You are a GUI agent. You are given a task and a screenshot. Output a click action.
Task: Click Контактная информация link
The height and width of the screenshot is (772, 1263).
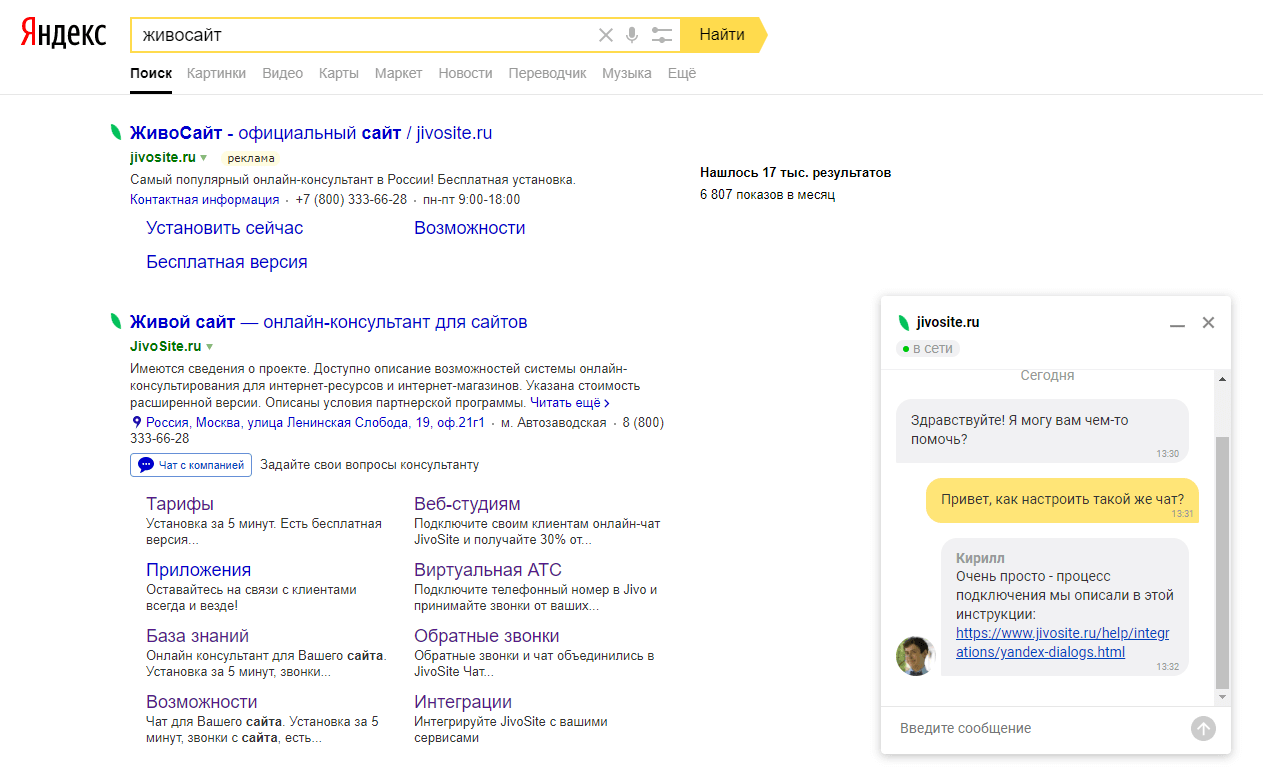pos(204,199)
